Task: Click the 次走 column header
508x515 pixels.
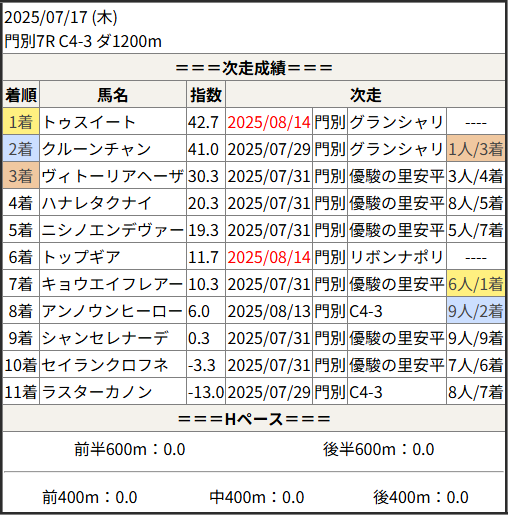Action: (365, 95)
